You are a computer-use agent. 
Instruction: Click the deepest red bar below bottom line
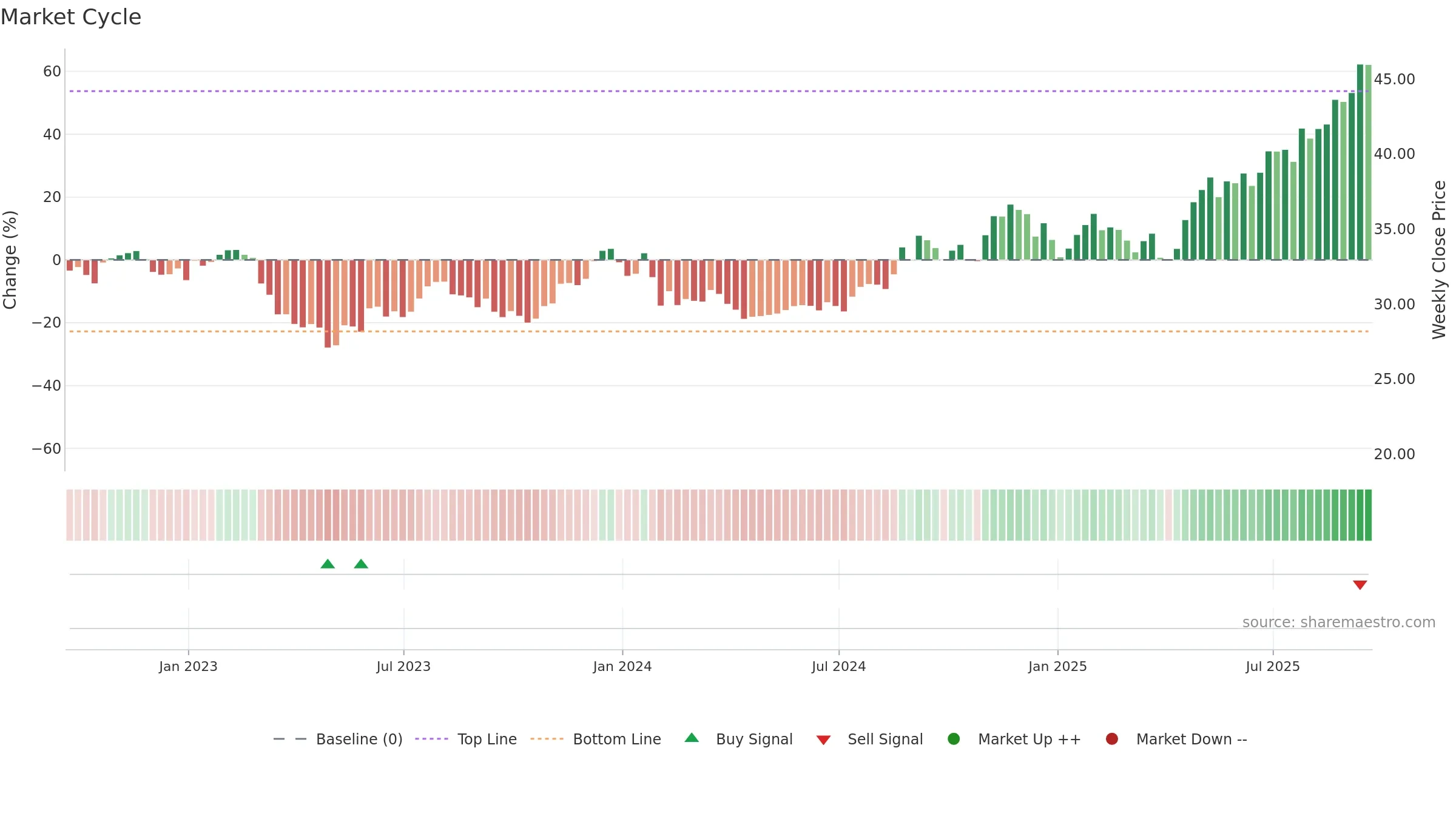pyautogui.click(x=328, y=303)
